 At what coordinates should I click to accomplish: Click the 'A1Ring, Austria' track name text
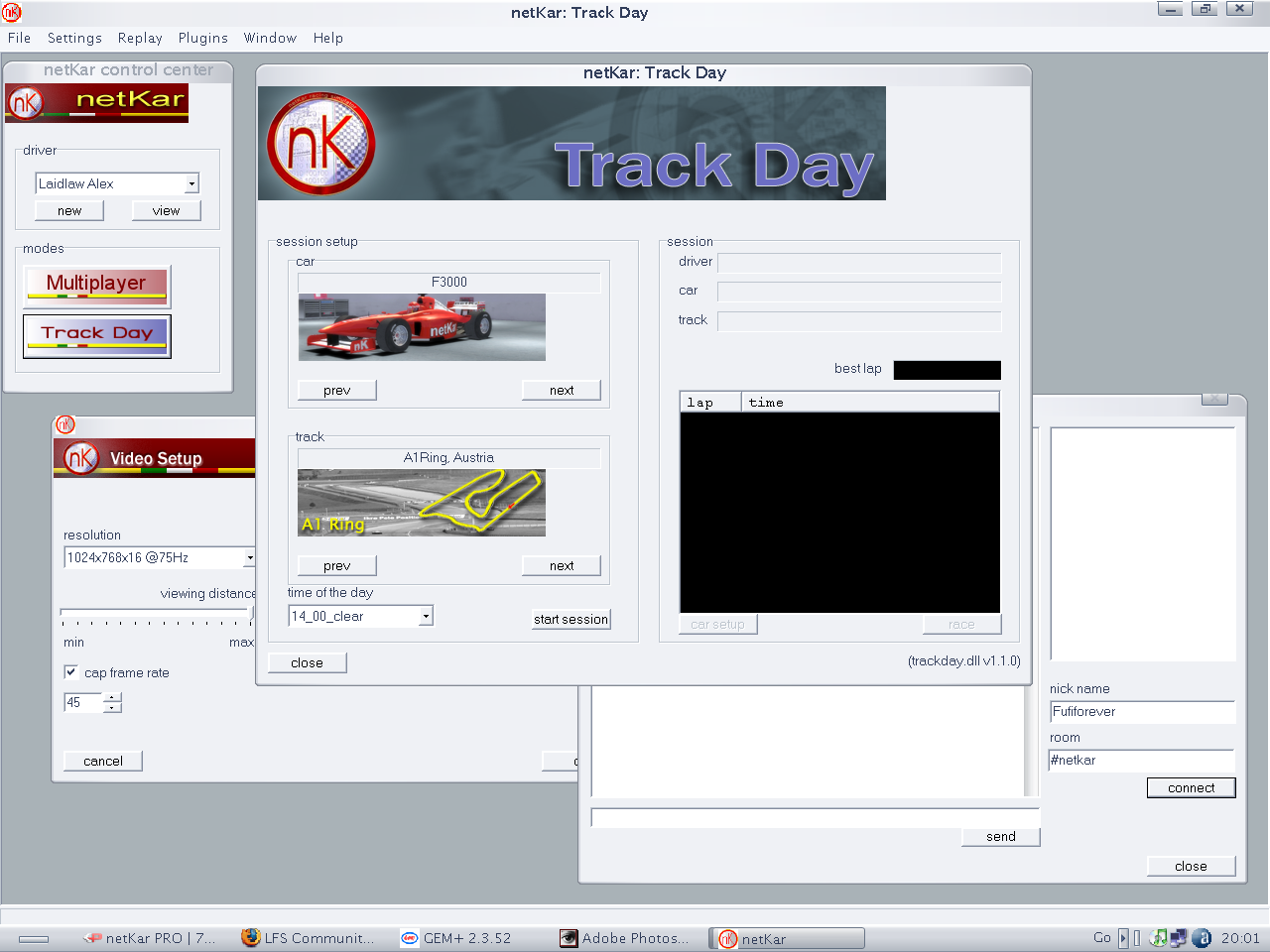pyautogui.click(x=448, y=458)
